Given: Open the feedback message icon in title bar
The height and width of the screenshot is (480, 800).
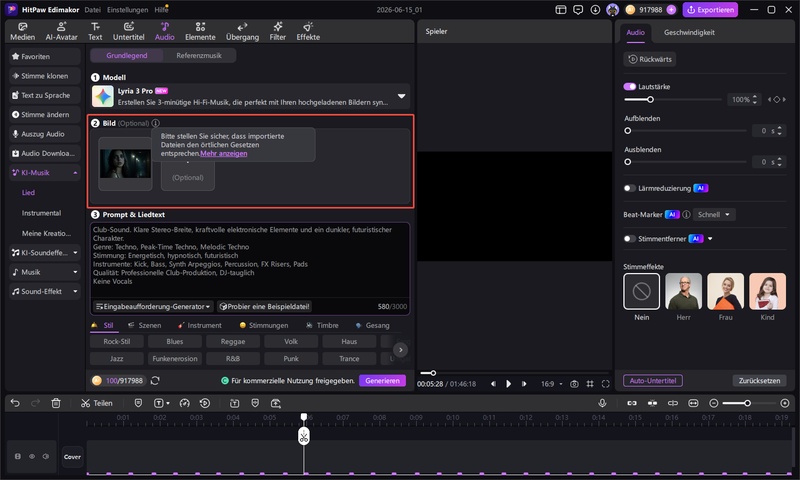Looking at the screenshot, I should (x=578, y=10).
